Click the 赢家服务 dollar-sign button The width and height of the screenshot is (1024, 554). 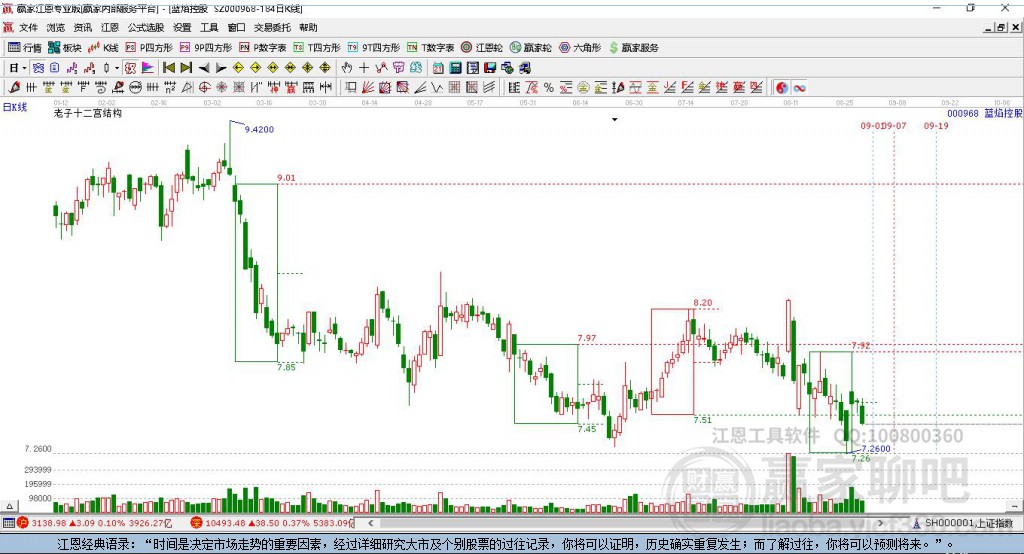(634, 48)
